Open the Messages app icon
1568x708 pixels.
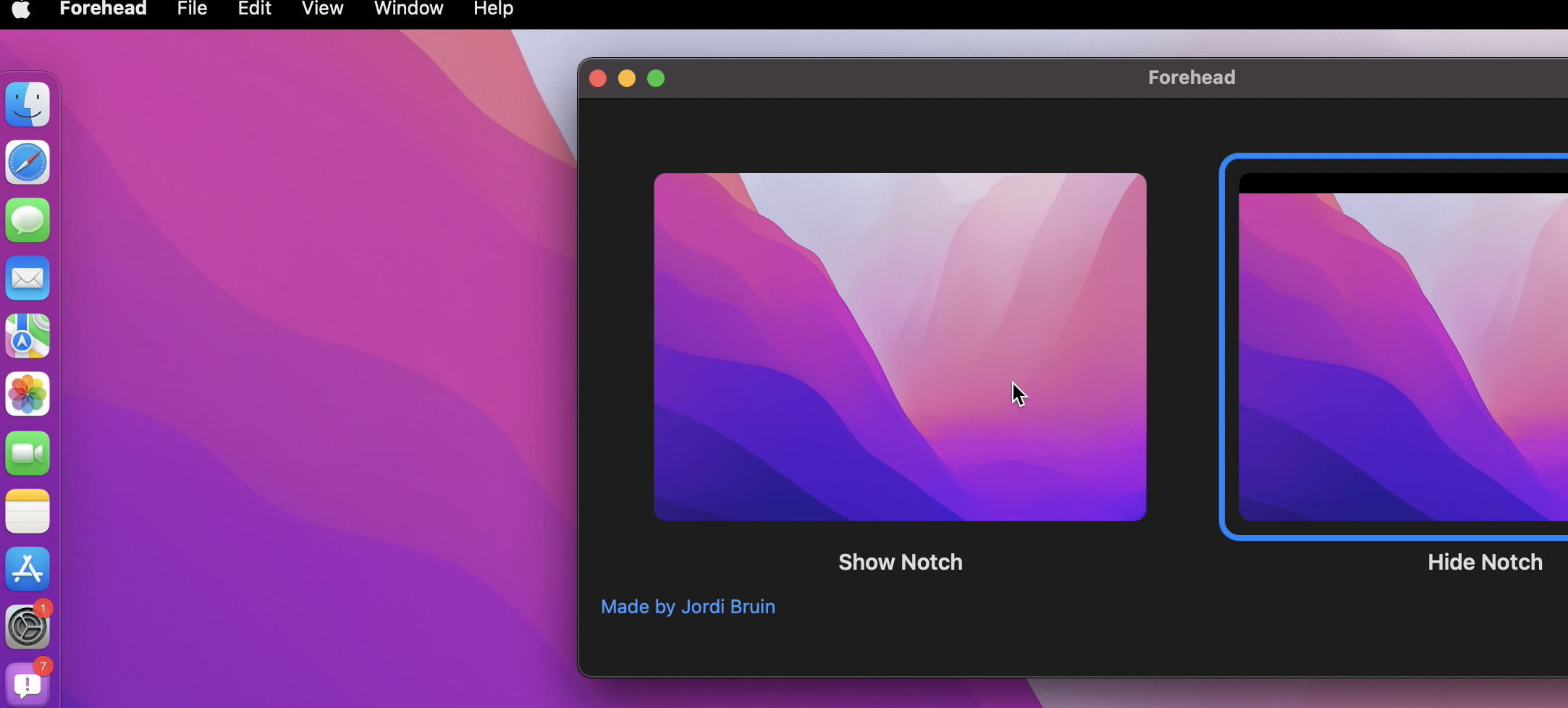pos(28,220)
